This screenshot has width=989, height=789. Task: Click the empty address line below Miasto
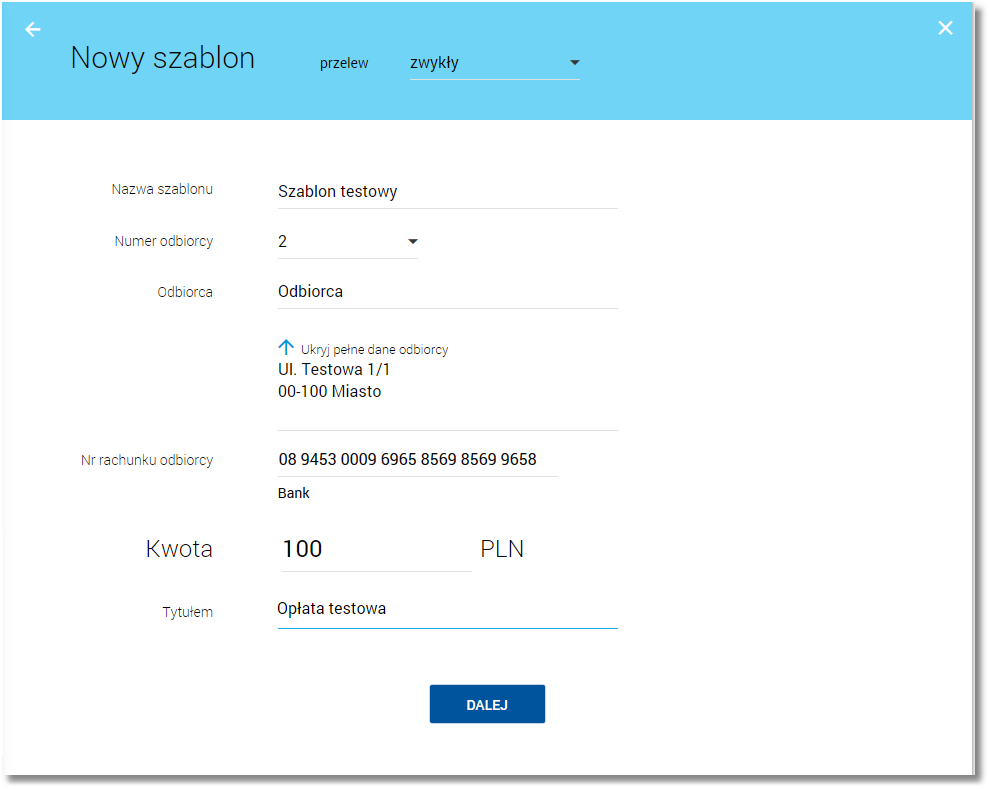pyautogui.click(x=447, y=416)
